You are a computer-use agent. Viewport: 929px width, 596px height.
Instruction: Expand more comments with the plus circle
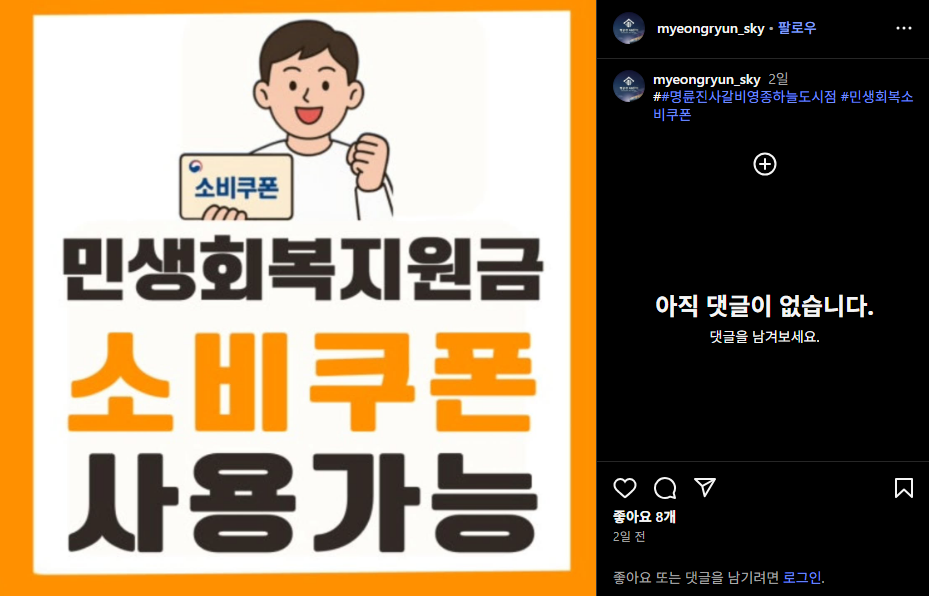tap(764, 164)
